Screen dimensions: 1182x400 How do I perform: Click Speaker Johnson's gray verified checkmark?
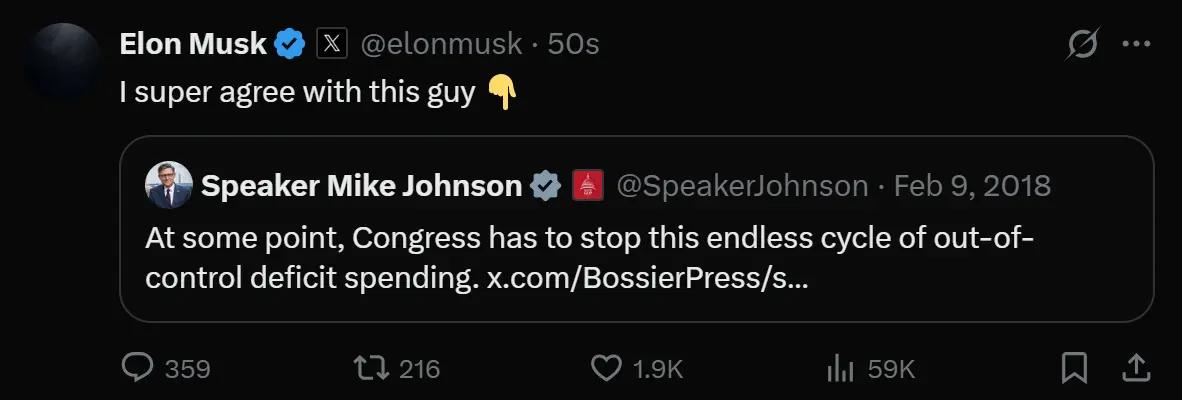(545, 186)
